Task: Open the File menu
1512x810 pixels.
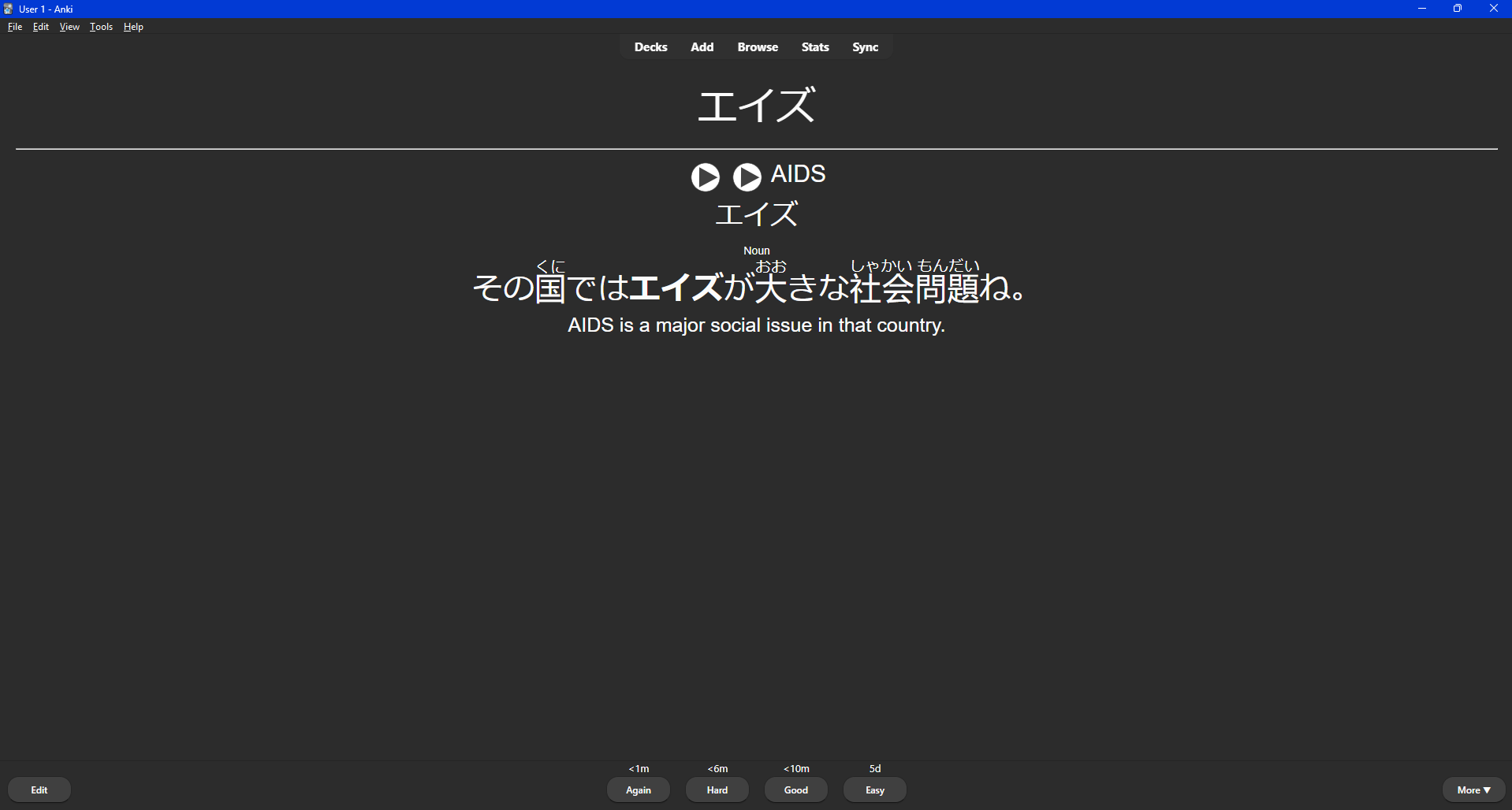Action: click(15, 27)
